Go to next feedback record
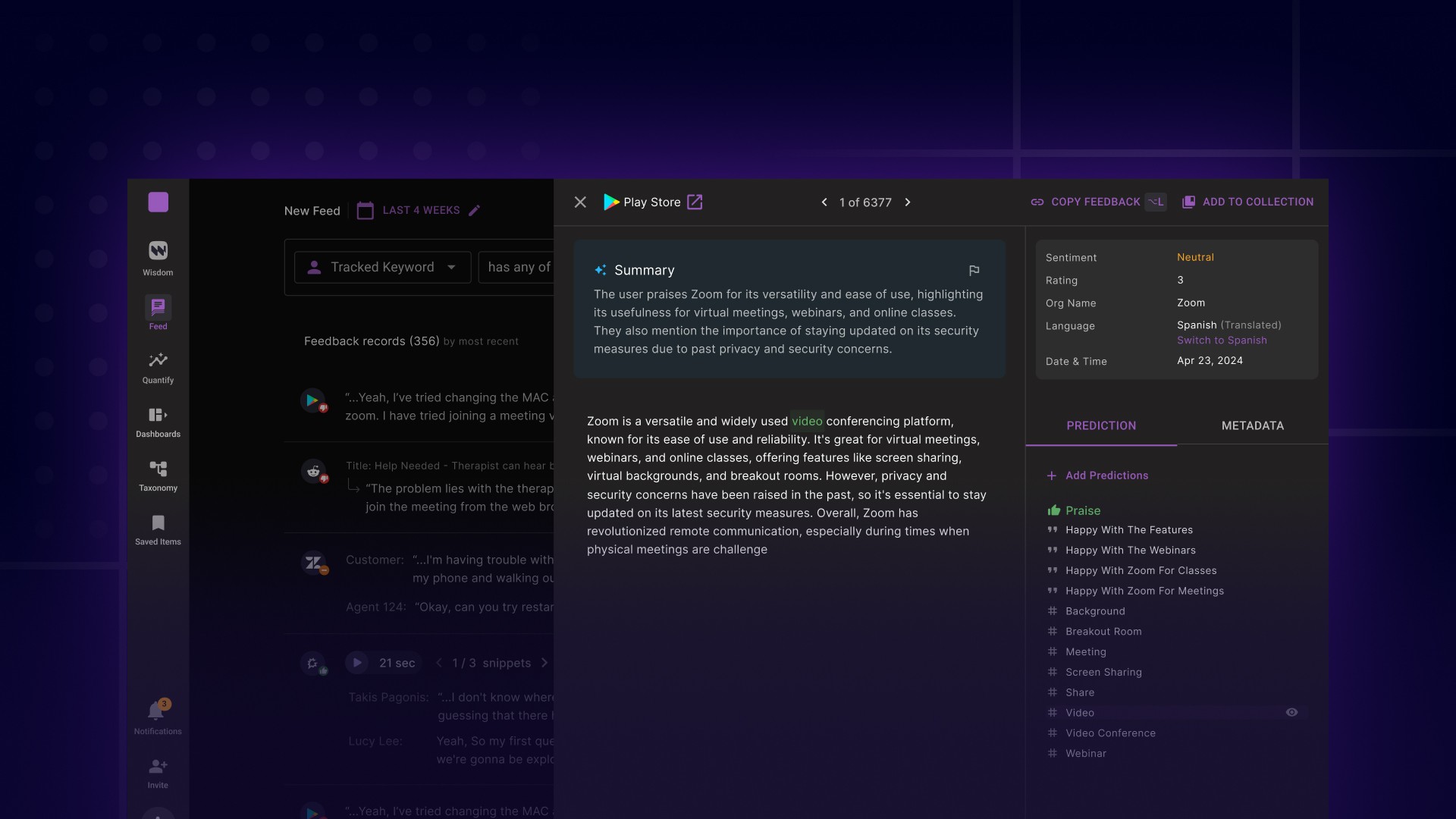The image size is (1456, 819). (x=908, y=202)
